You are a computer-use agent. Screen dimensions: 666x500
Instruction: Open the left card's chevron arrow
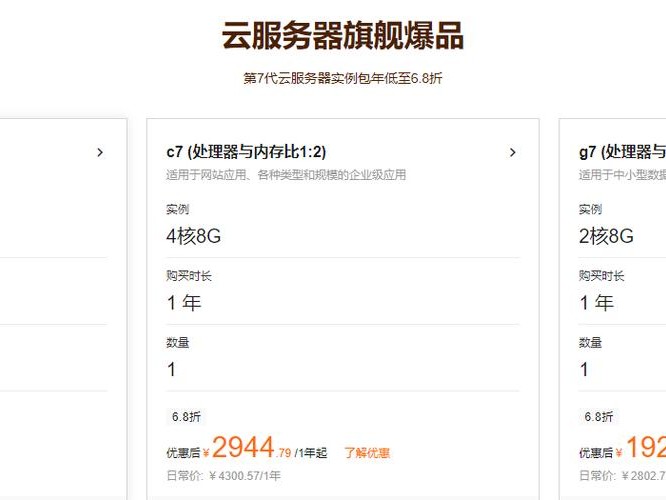coord(100,153)
